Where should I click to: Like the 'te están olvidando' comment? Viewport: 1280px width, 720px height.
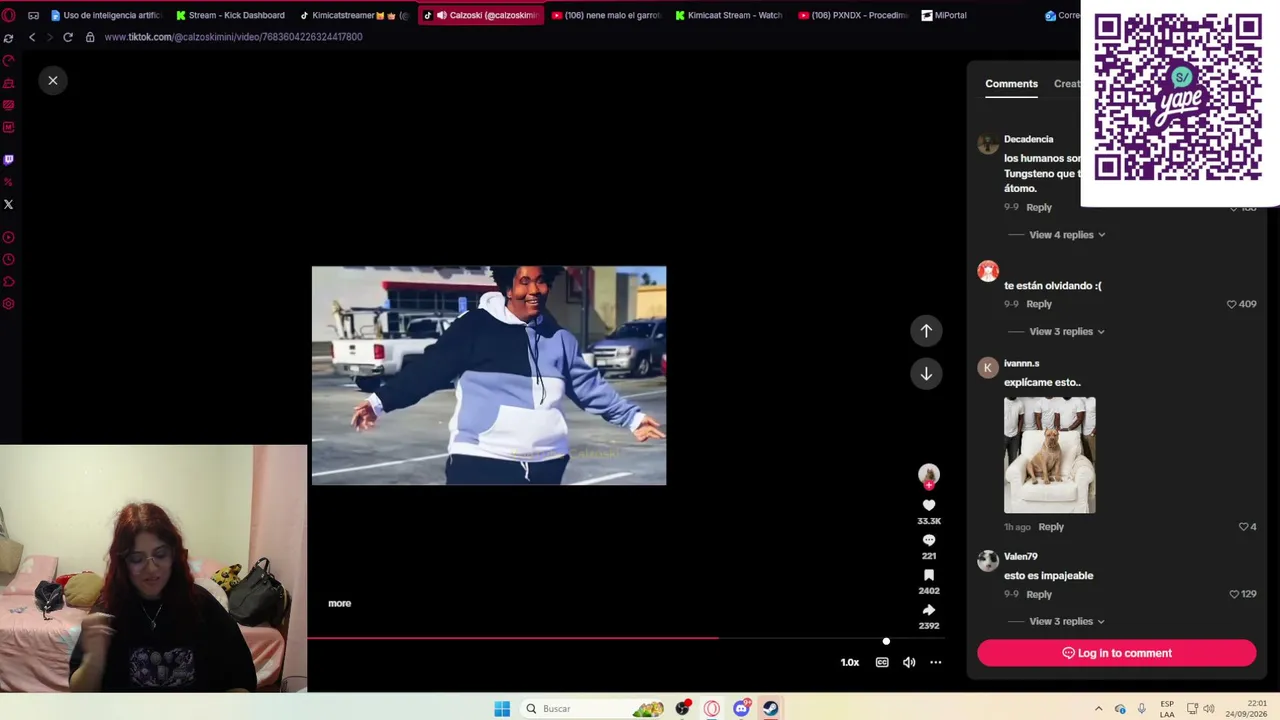[1232, 304]
